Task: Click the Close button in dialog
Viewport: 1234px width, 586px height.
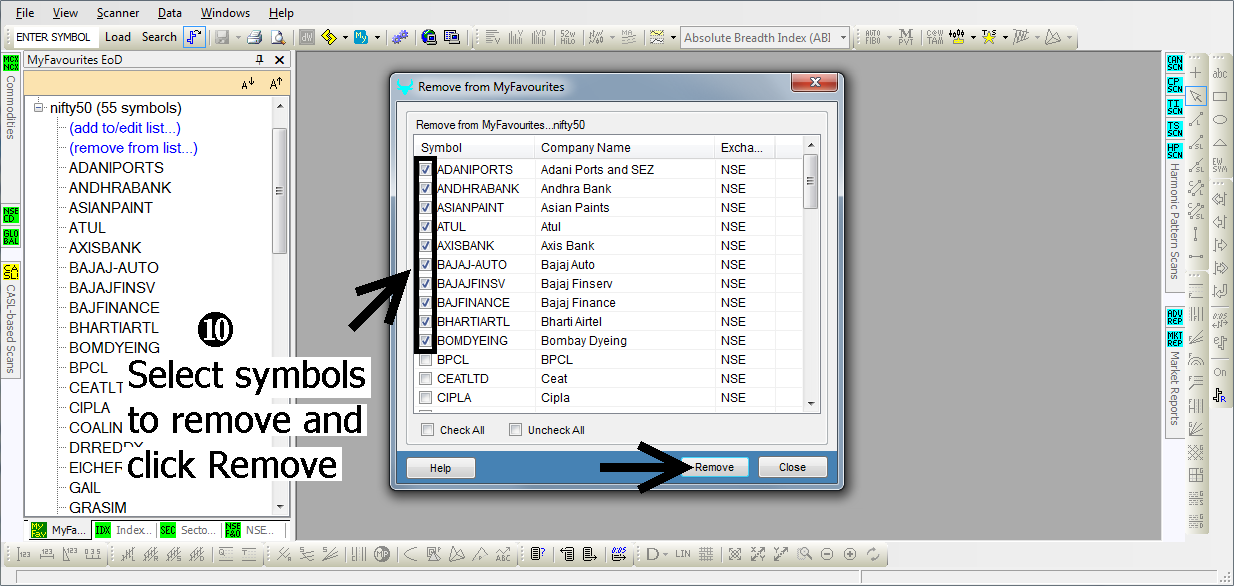Action: [792, 467]
